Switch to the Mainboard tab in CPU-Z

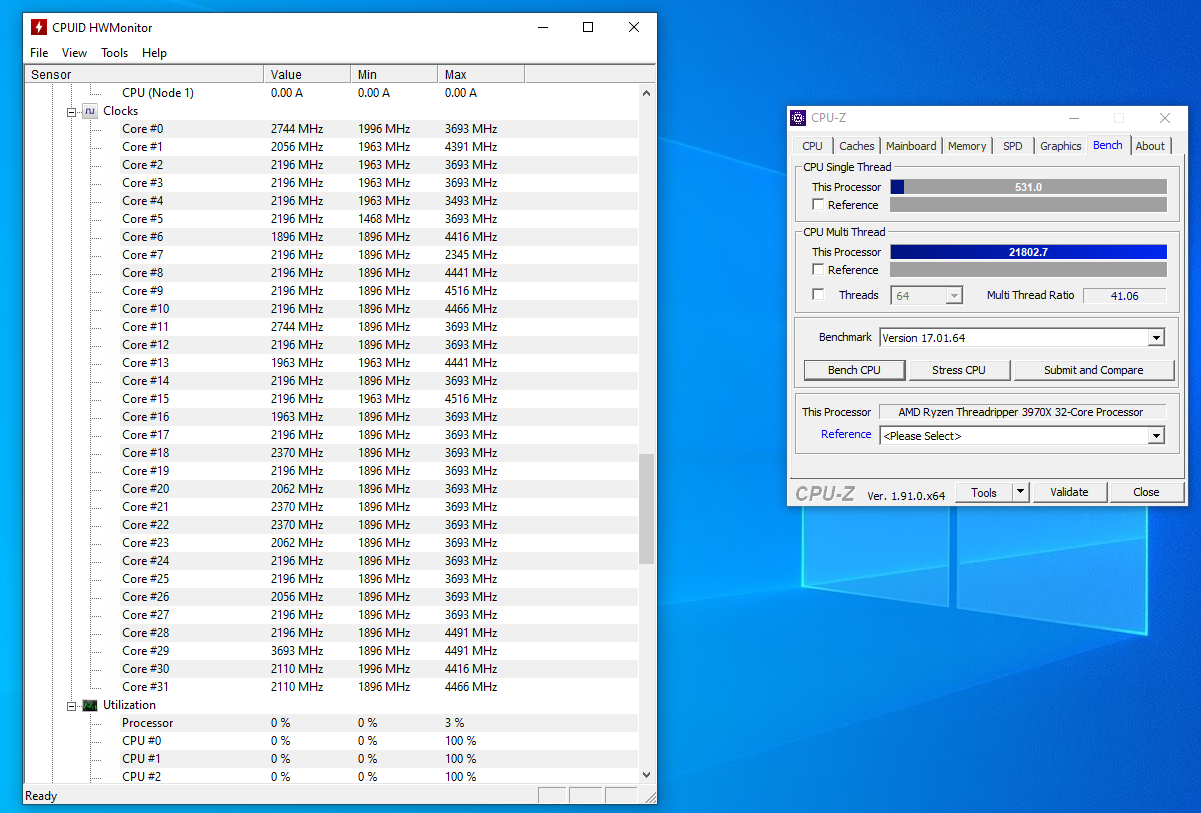[x=911, y=146]
